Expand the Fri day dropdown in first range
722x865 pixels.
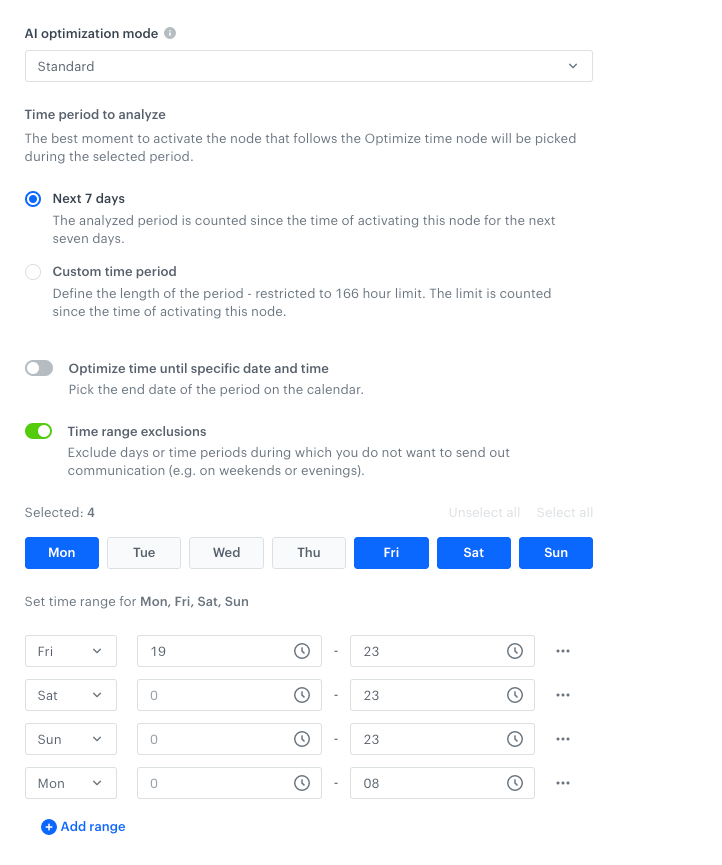pos(70,651)
